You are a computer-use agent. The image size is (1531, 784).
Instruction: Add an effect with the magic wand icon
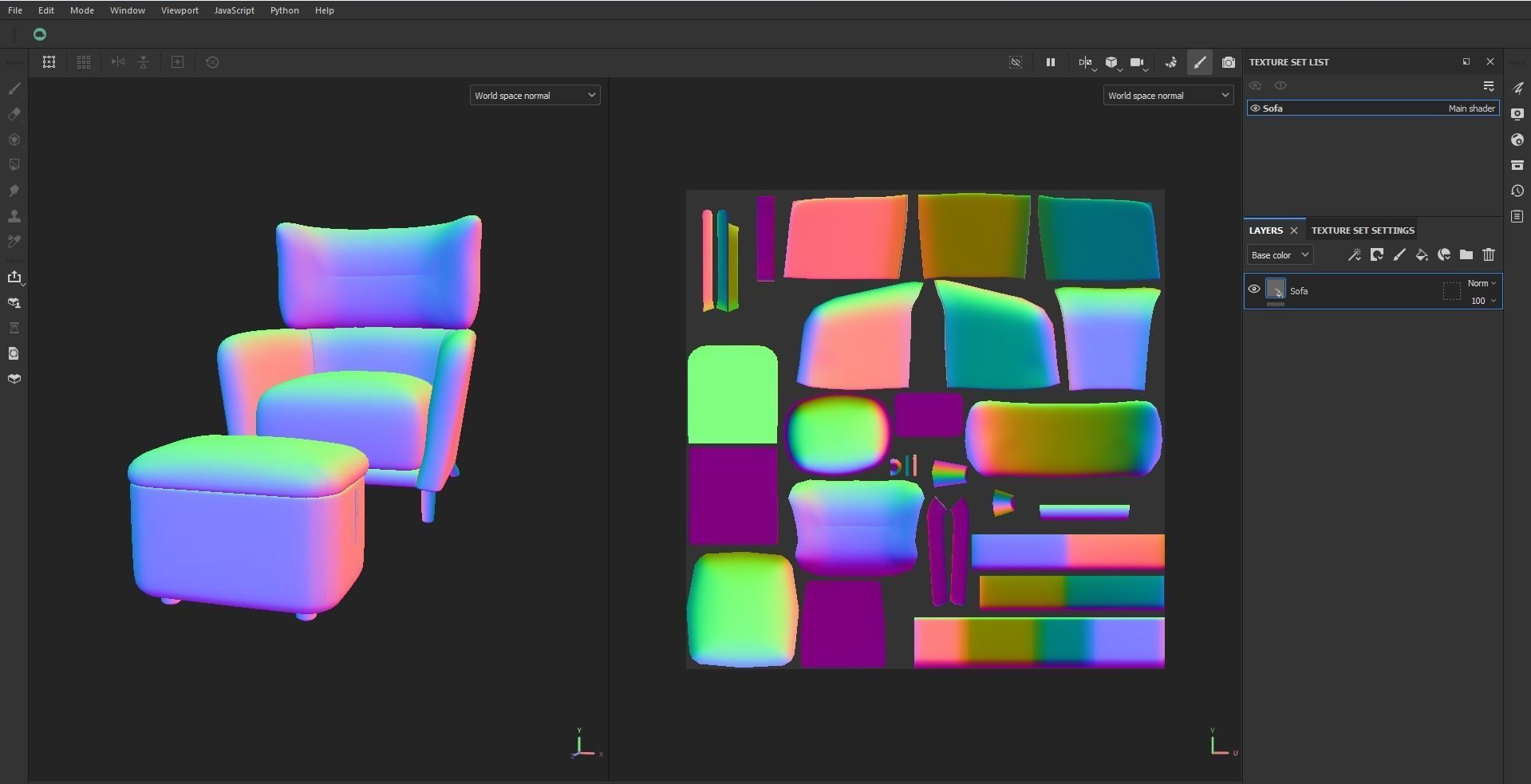[x=1355, y=255]
